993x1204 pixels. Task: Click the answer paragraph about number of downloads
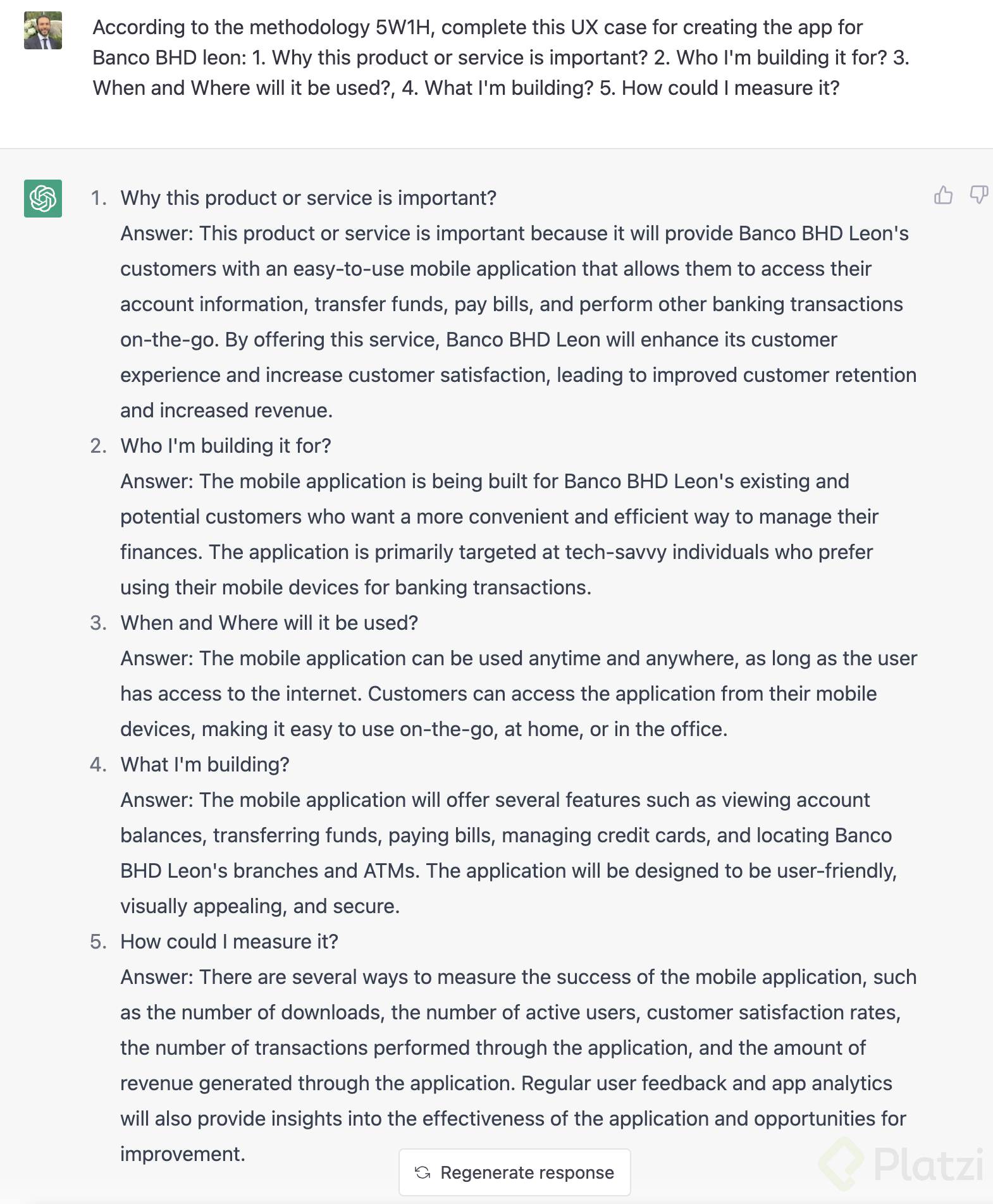tap(517, 1048)
